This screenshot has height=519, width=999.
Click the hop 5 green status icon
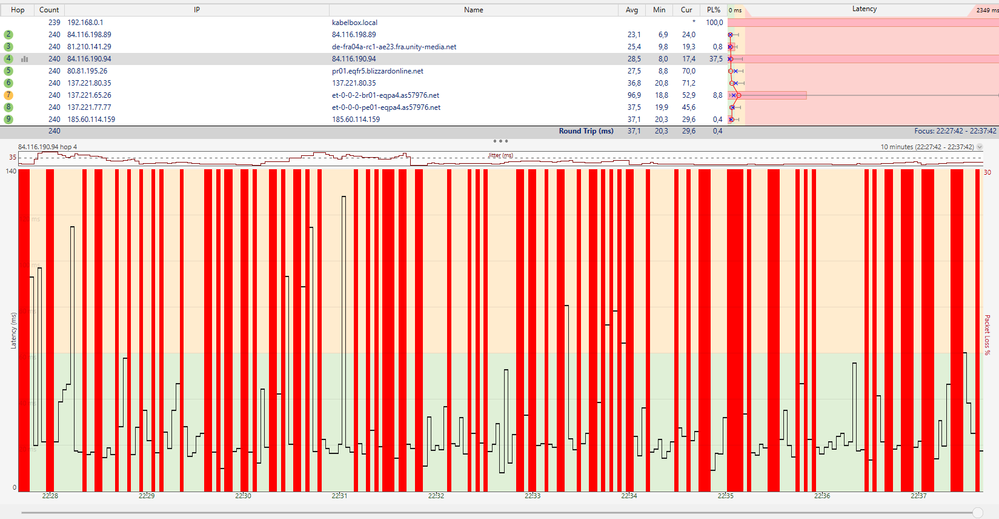(9, 71)
